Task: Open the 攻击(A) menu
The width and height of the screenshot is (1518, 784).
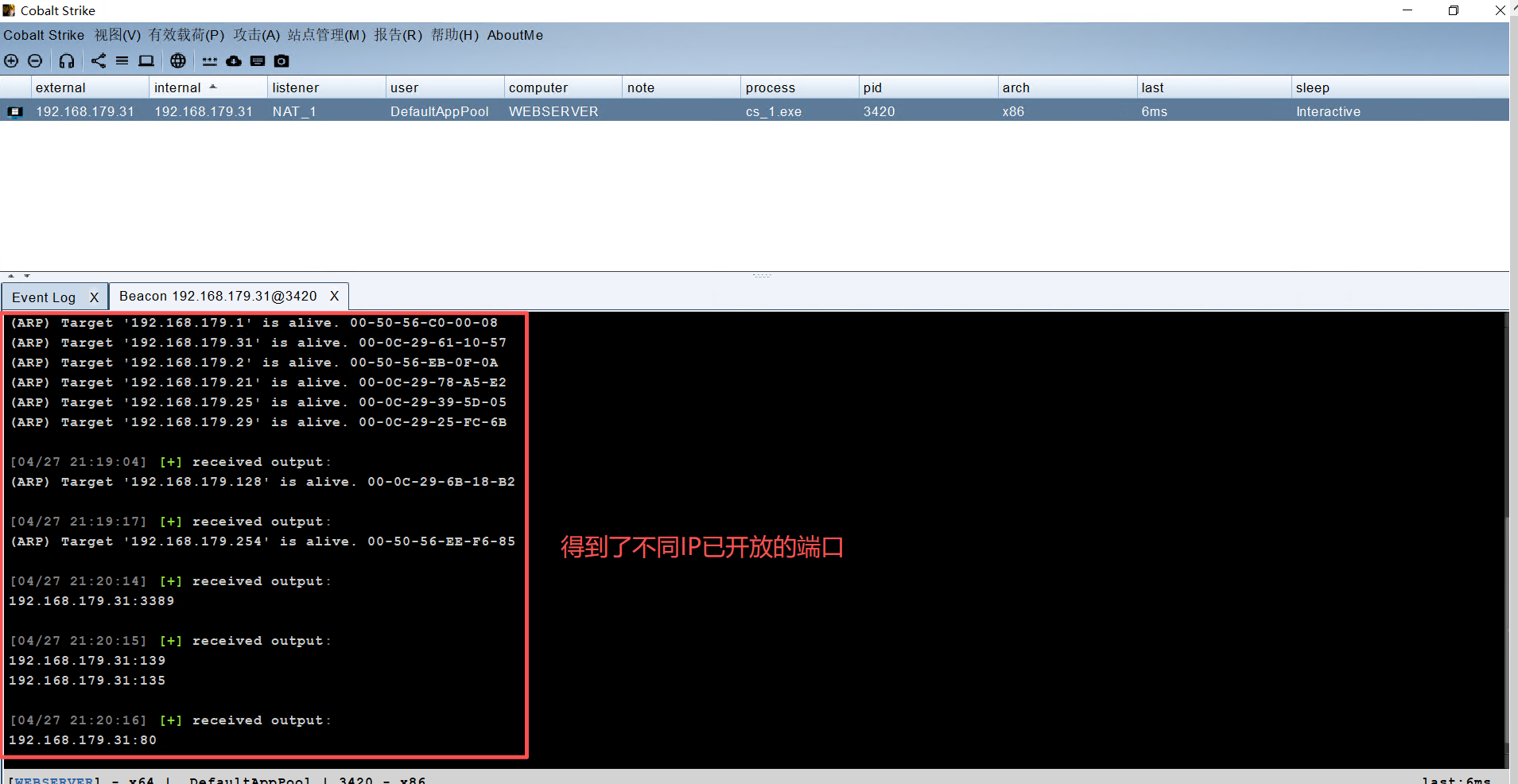Action: 257,35
